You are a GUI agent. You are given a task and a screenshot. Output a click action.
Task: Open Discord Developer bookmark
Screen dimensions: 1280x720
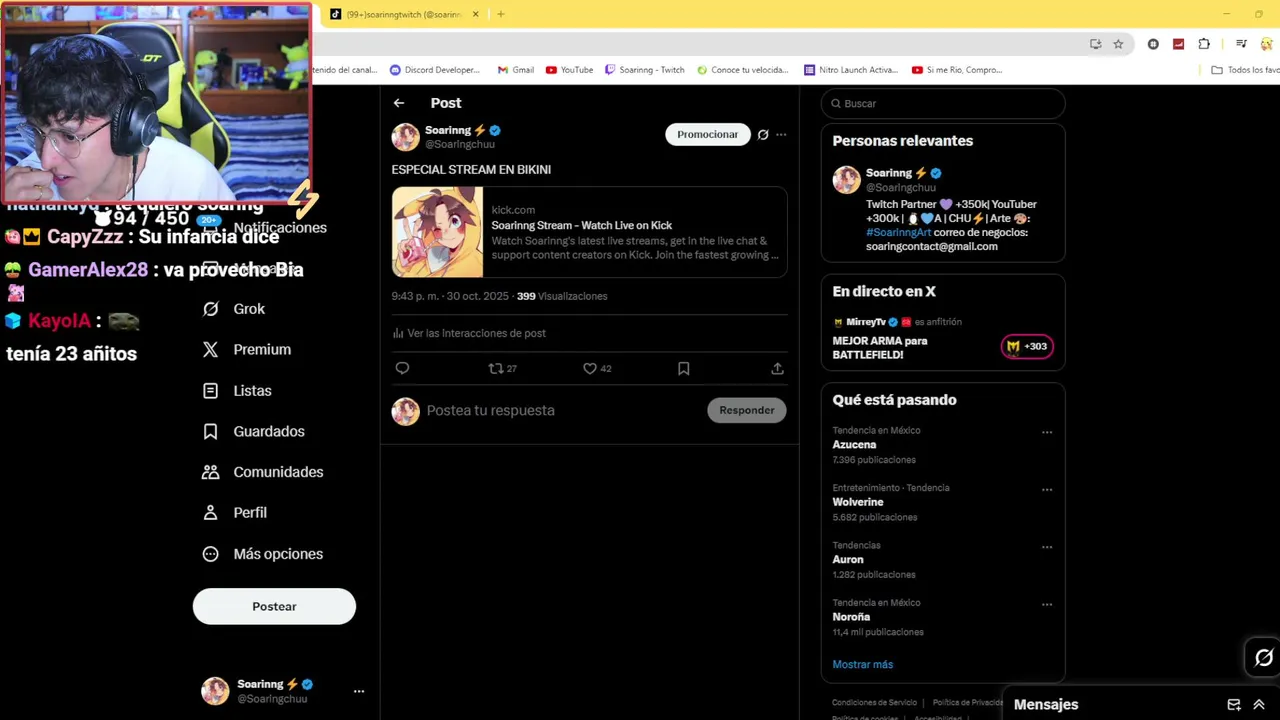(x=435, y=70)
